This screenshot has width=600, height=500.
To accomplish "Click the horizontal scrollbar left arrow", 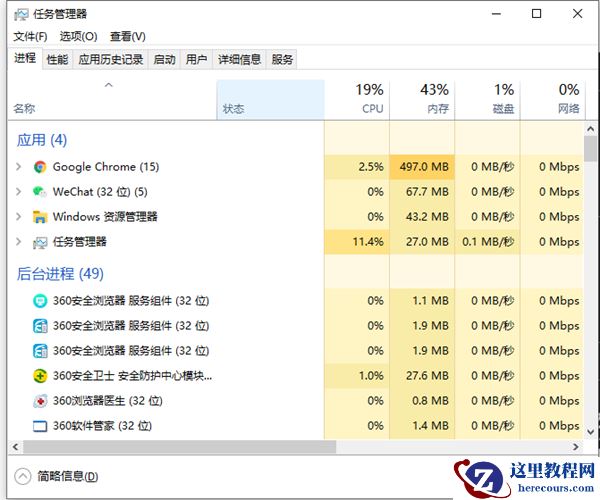I will tap(15, 447).
